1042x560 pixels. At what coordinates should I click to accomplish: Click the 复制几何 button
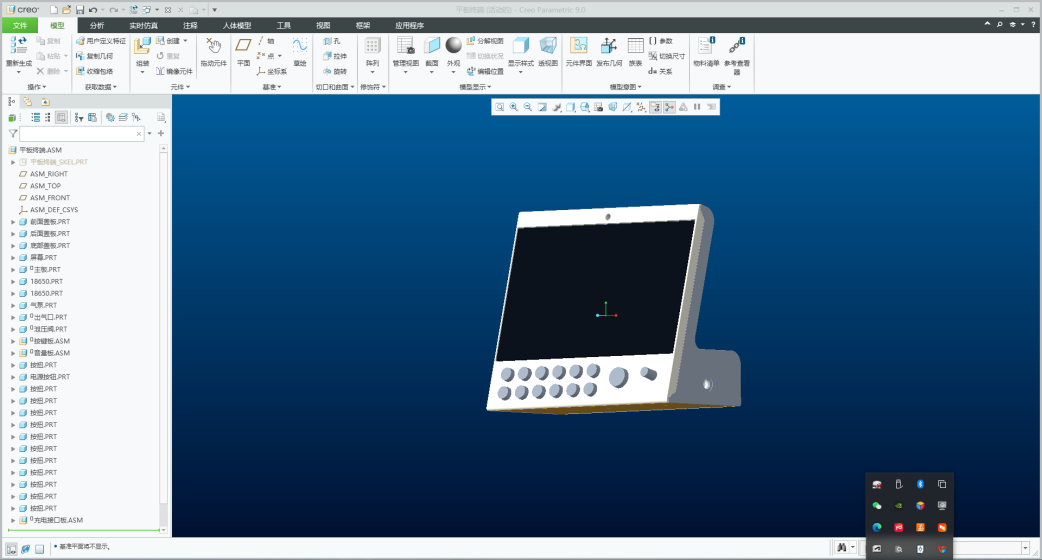99,56
